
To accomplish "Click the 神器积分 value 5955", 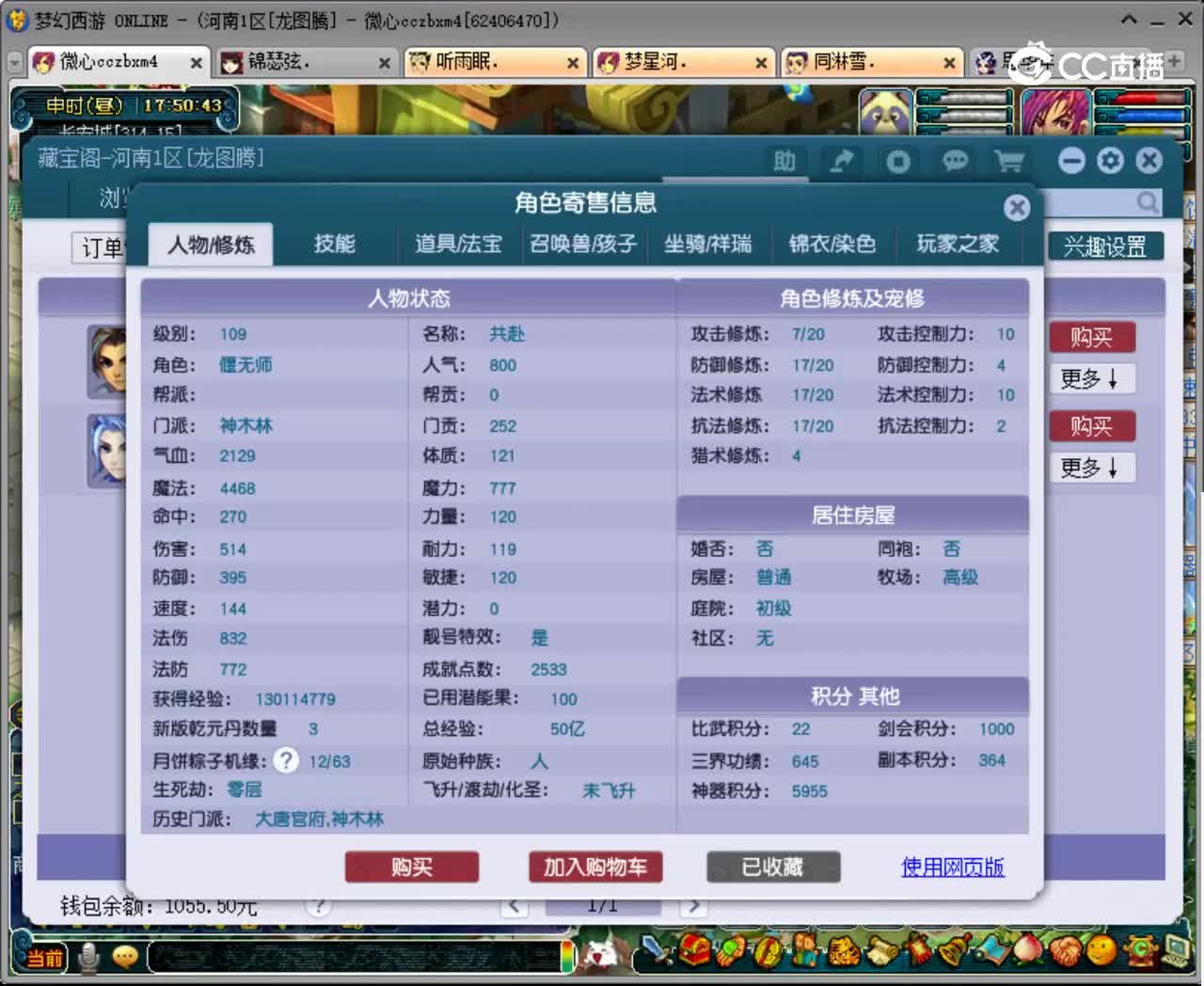I will (809, 791).
